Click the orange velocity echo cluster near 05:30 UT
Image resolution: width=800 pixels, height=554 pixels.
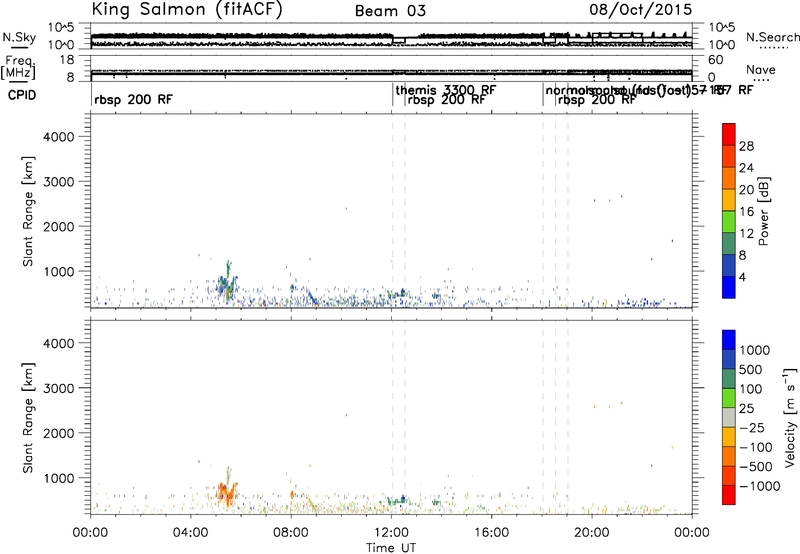pos(227,492)
